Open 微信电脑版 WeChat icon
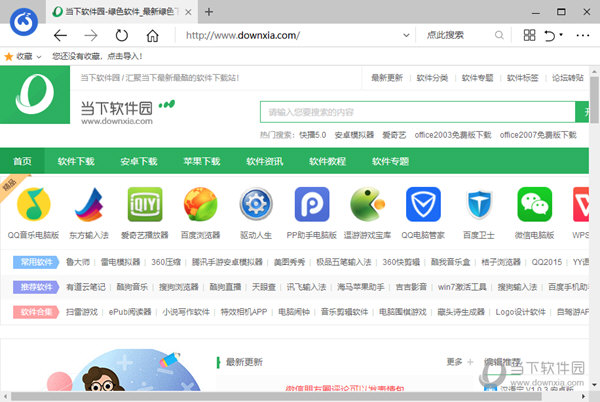600x402 pixels. (x=535, y=204)
